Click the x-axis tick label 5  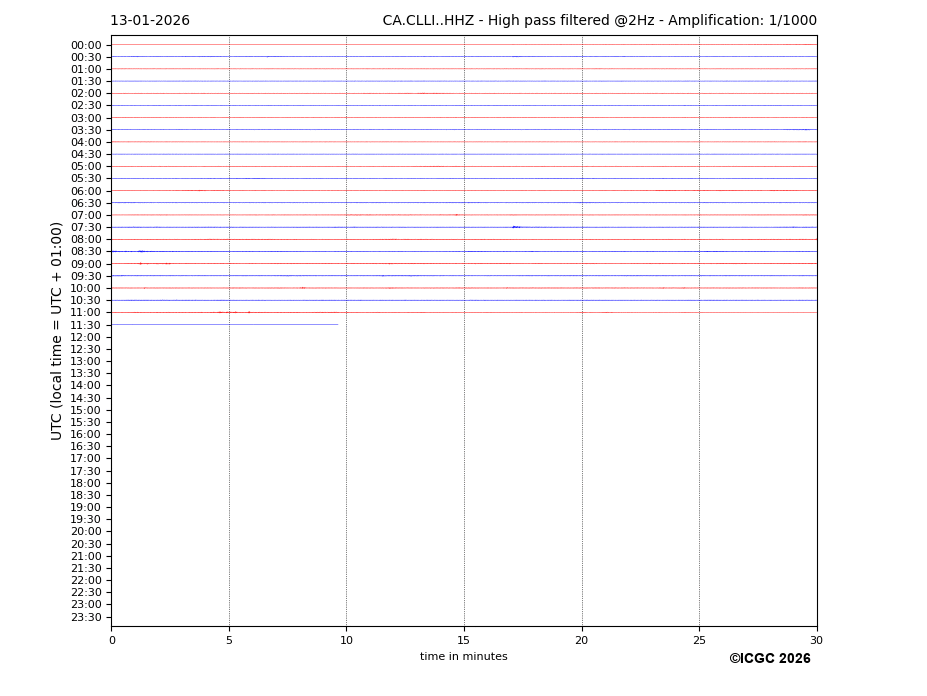coord(229,640)
